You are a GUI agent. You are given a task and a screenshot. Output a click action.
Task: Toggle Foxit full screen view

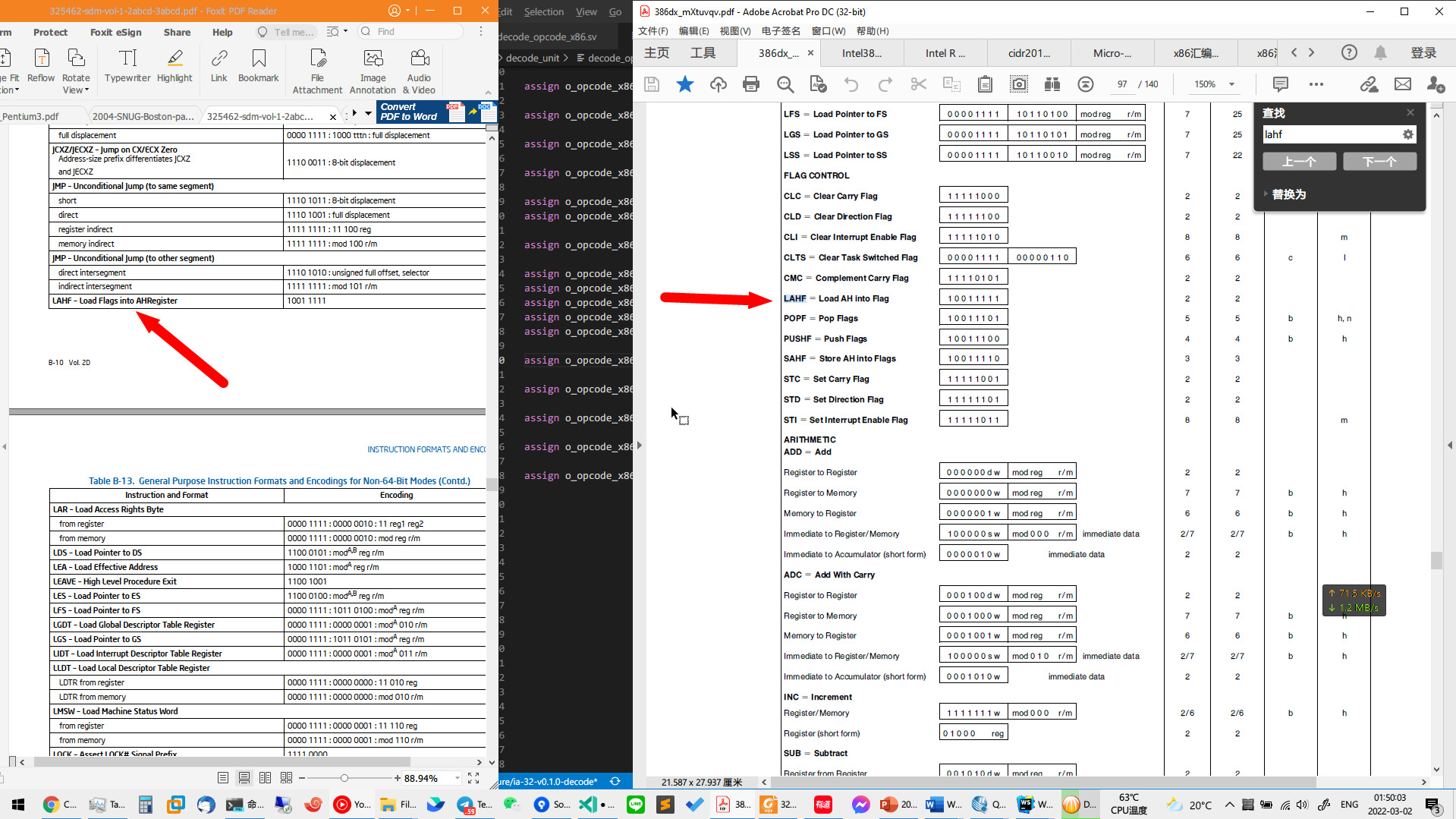[473, 778]
